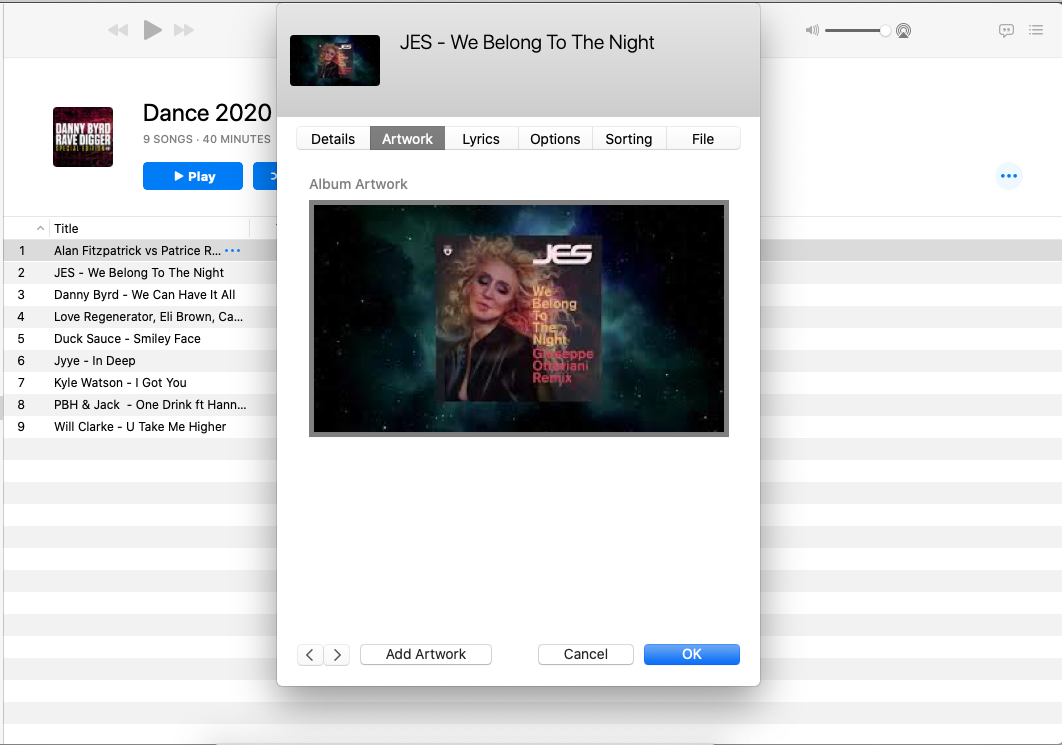This screenshot has width=1062, height=745.
Task: Select track Danny Byrd - We Can Have It All
Action: [x=144, y=295]
